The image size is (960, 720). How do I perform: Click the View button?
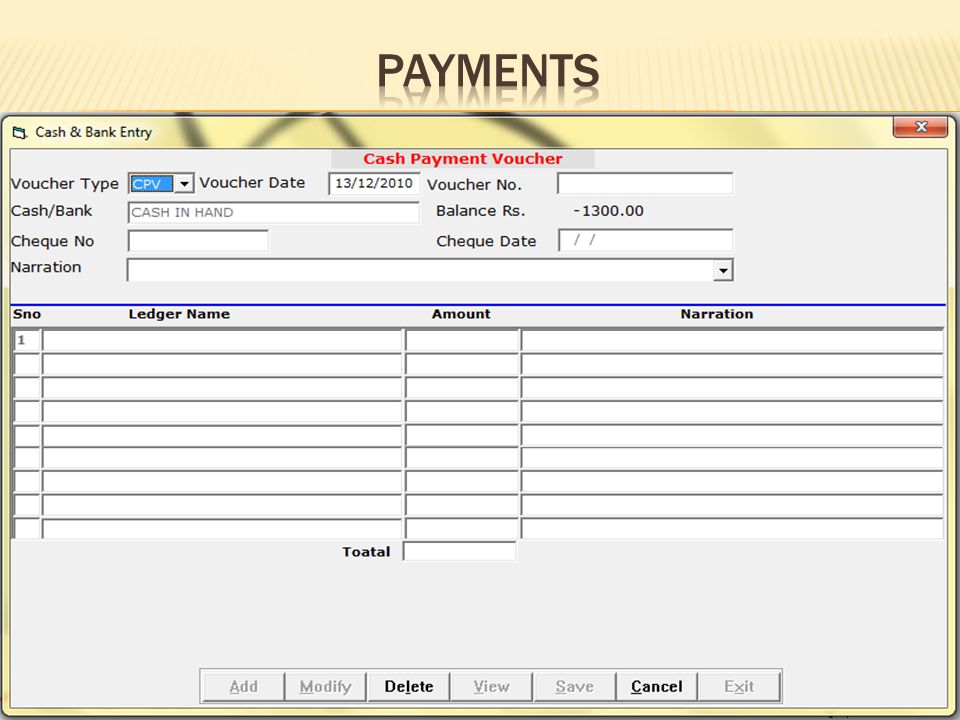pos(492,686)
